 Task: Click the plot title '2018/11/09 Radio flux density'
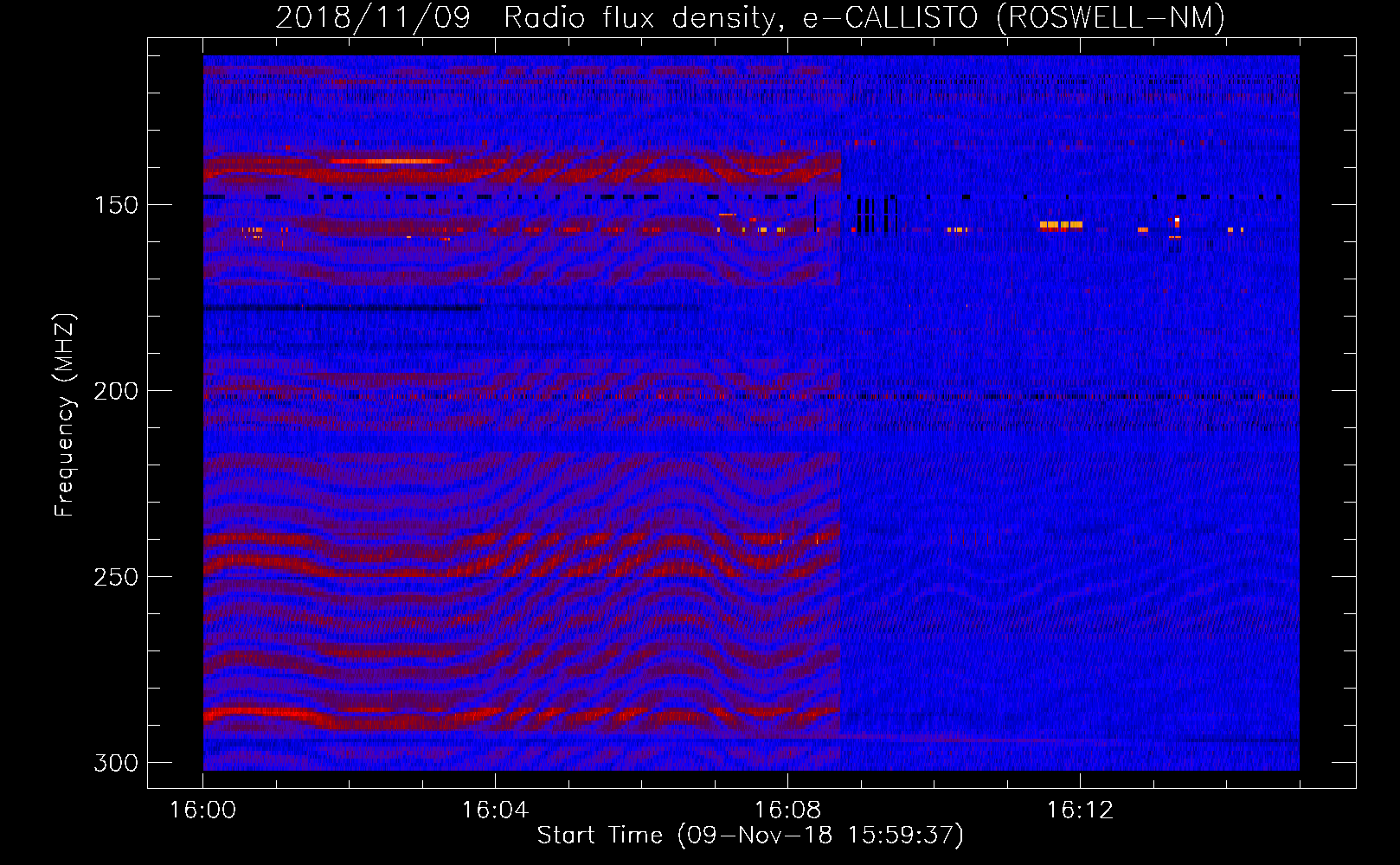tap(530, 17)
